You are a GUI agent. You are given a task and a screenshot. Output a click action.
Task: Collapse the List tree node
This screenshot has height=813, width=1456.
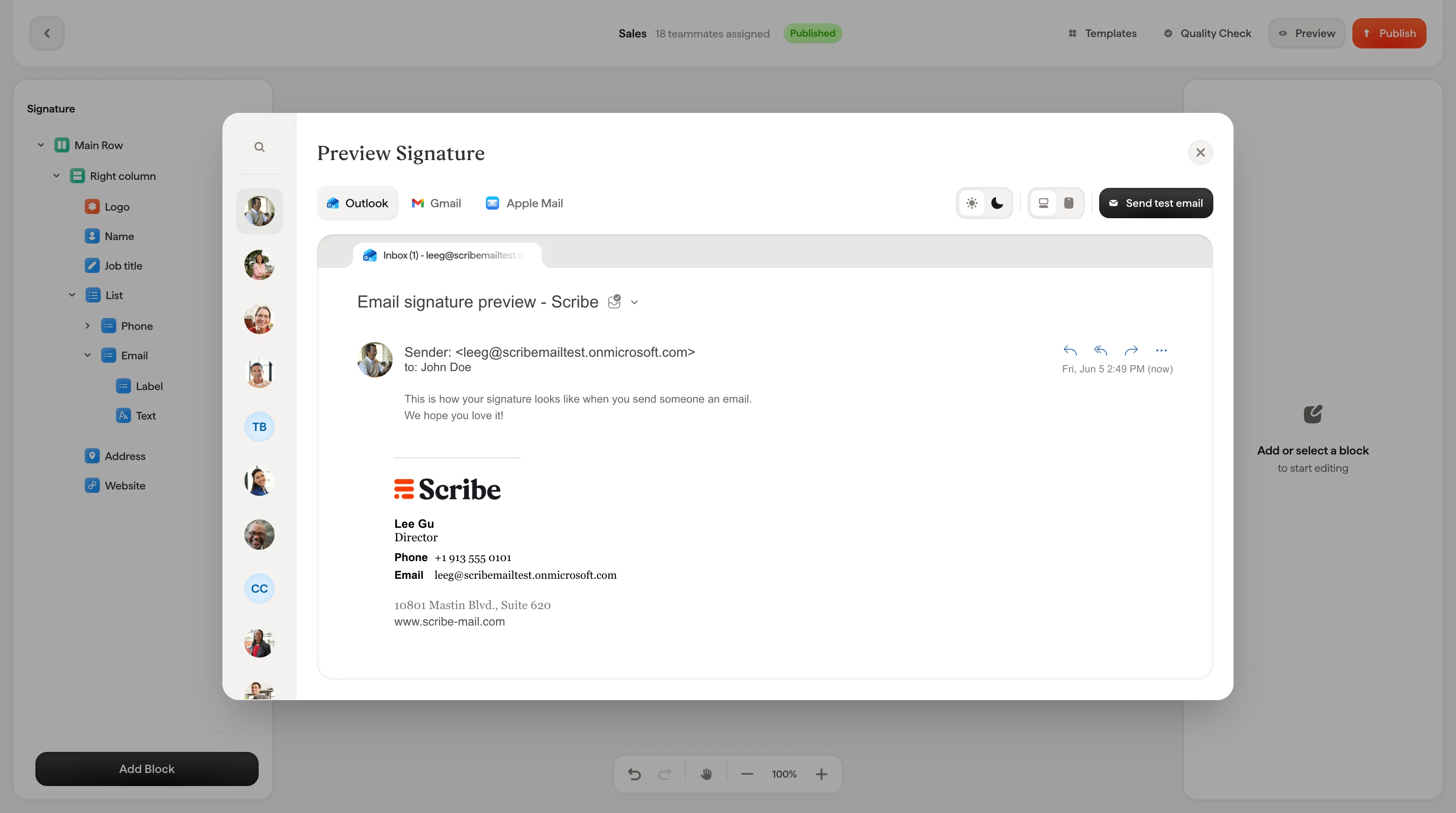click(x=72, y=295)
